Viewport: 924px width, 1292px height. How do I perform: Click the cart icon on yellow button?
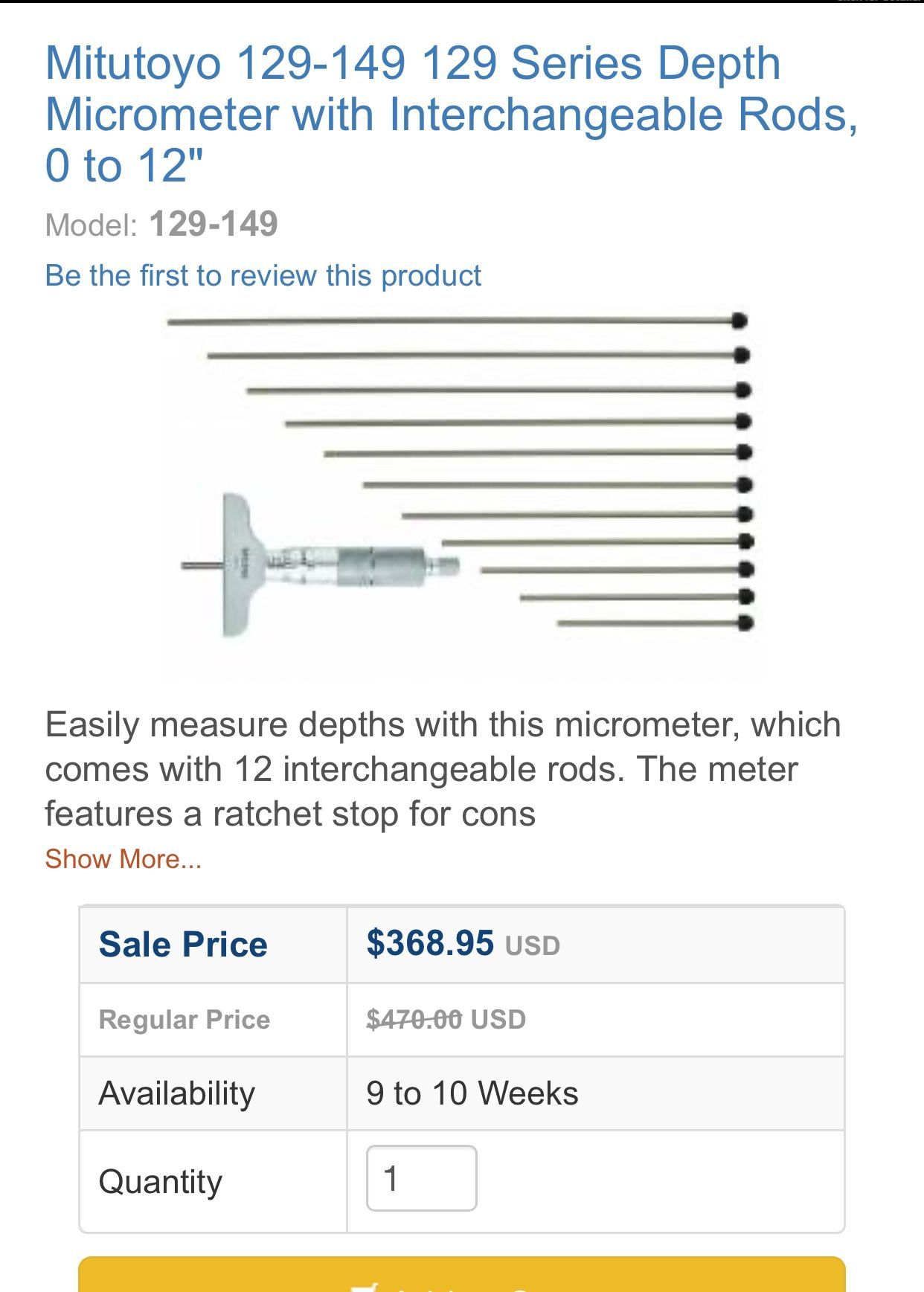[x=365, y=1285]
